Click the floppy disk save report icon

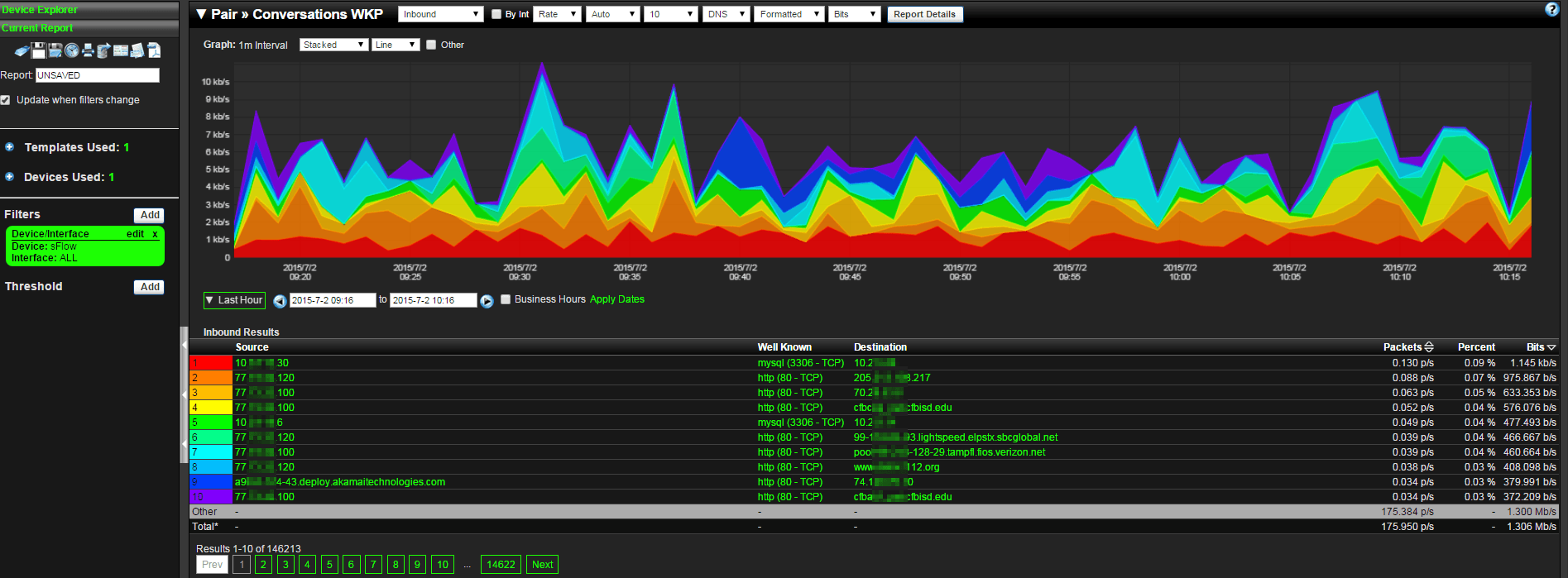pyautogui.click(x=39, y=50)
